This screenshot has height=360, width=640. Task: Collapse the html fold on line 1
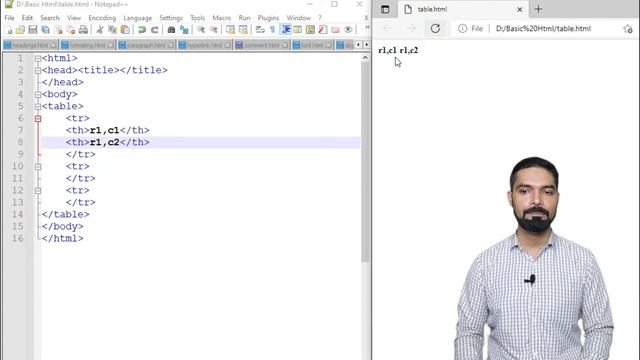[x=38, y=58]
